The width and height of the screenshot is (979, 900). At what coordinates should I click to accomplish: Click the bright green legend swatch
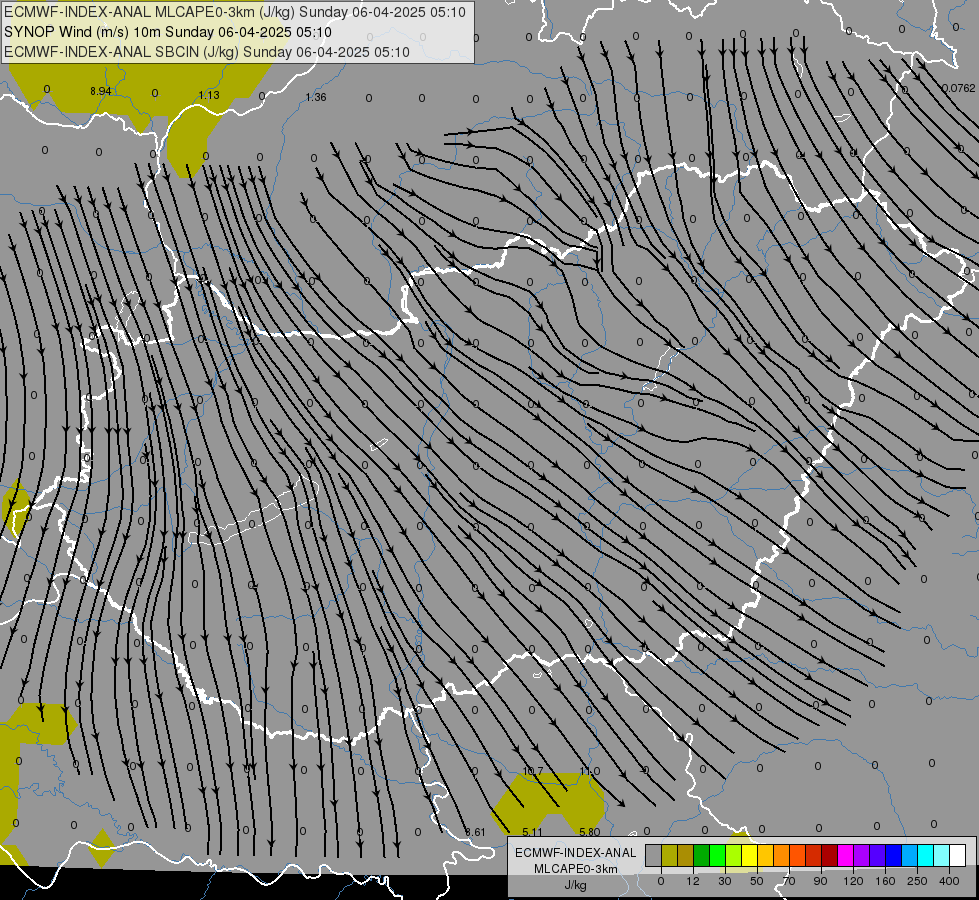pos(717,855)
